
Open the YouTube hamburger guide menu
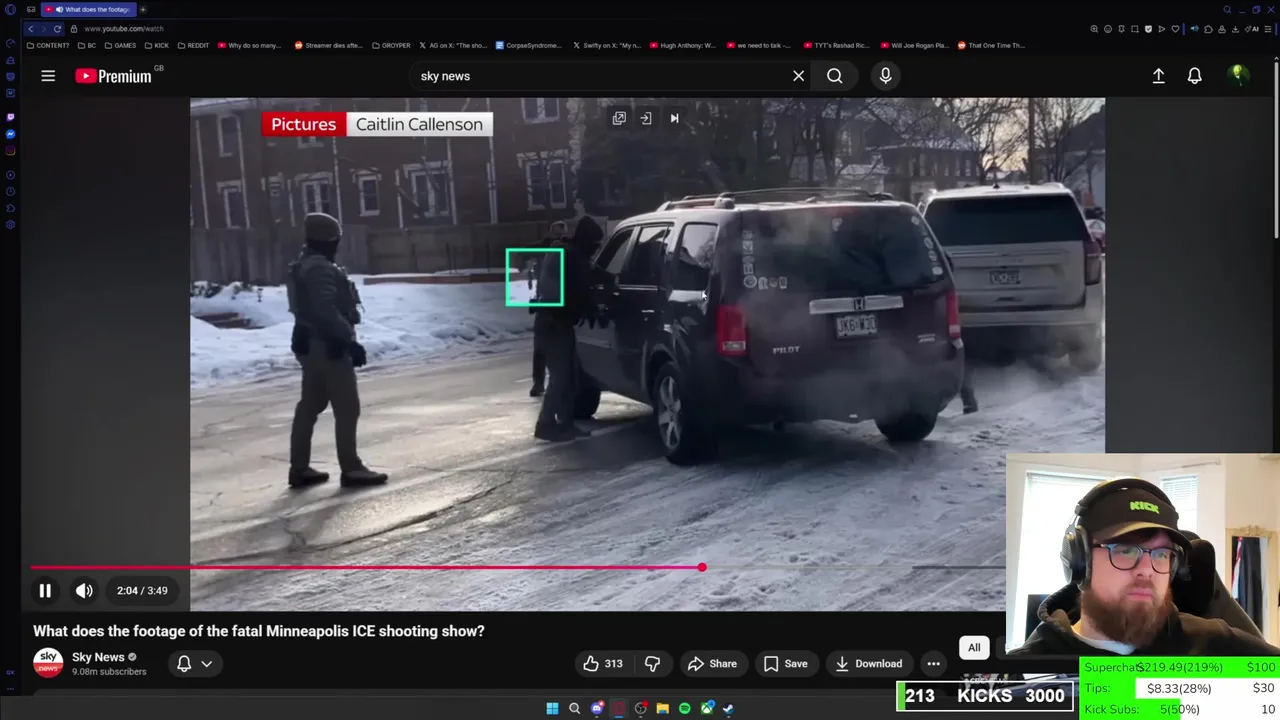click(x=48, y=76)
